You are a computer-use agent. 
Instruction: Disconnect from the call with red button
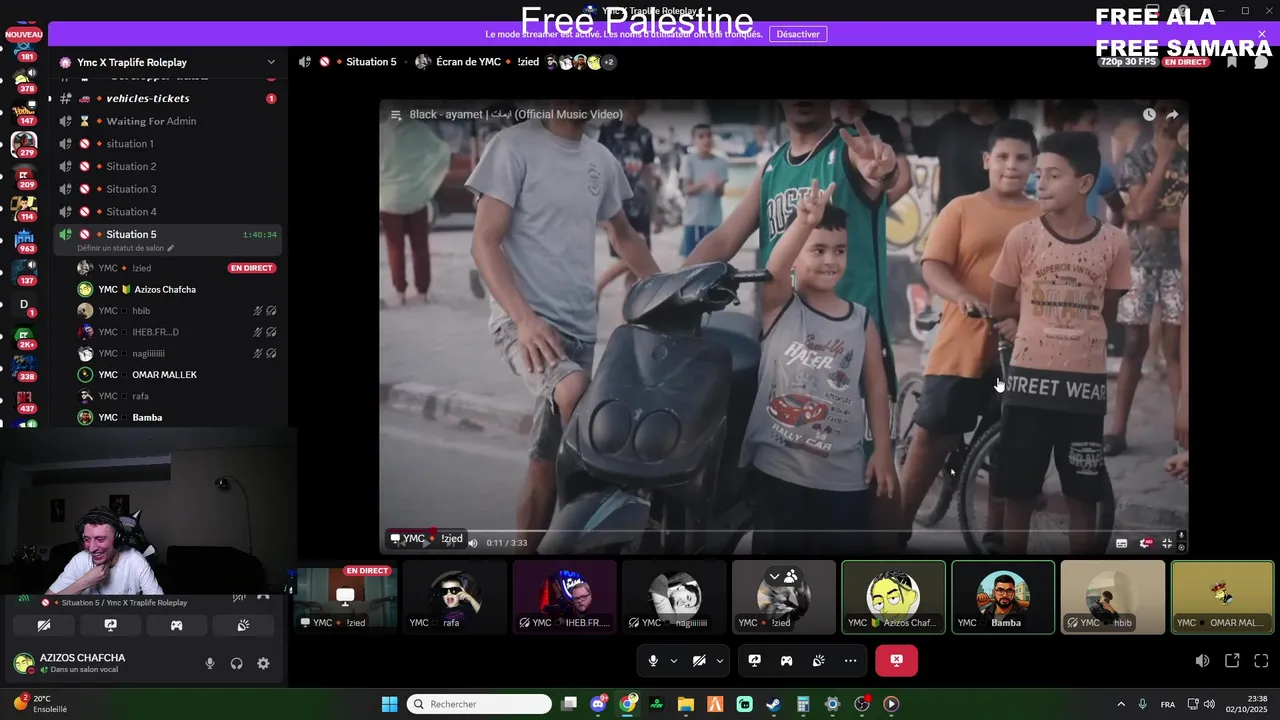pos(896,660)
